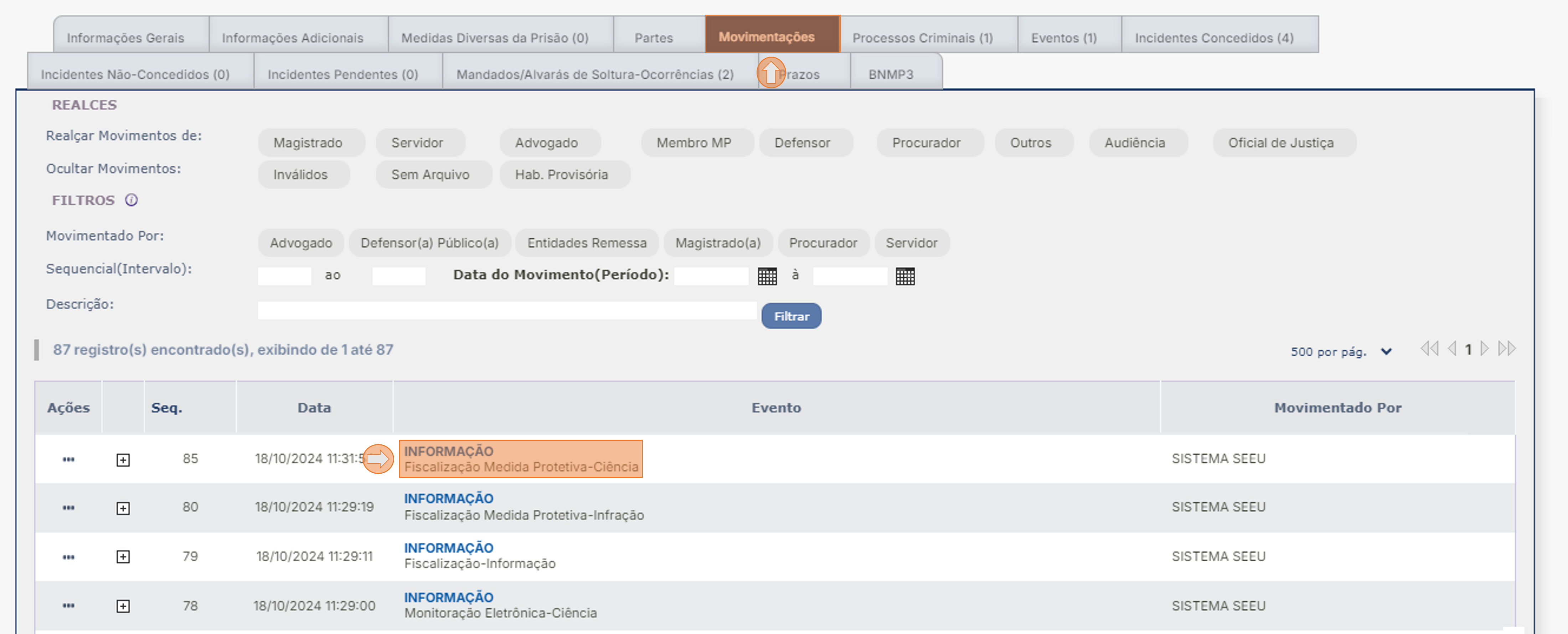Open the 500 por pág. dropdown

(x=1342, y=352)
